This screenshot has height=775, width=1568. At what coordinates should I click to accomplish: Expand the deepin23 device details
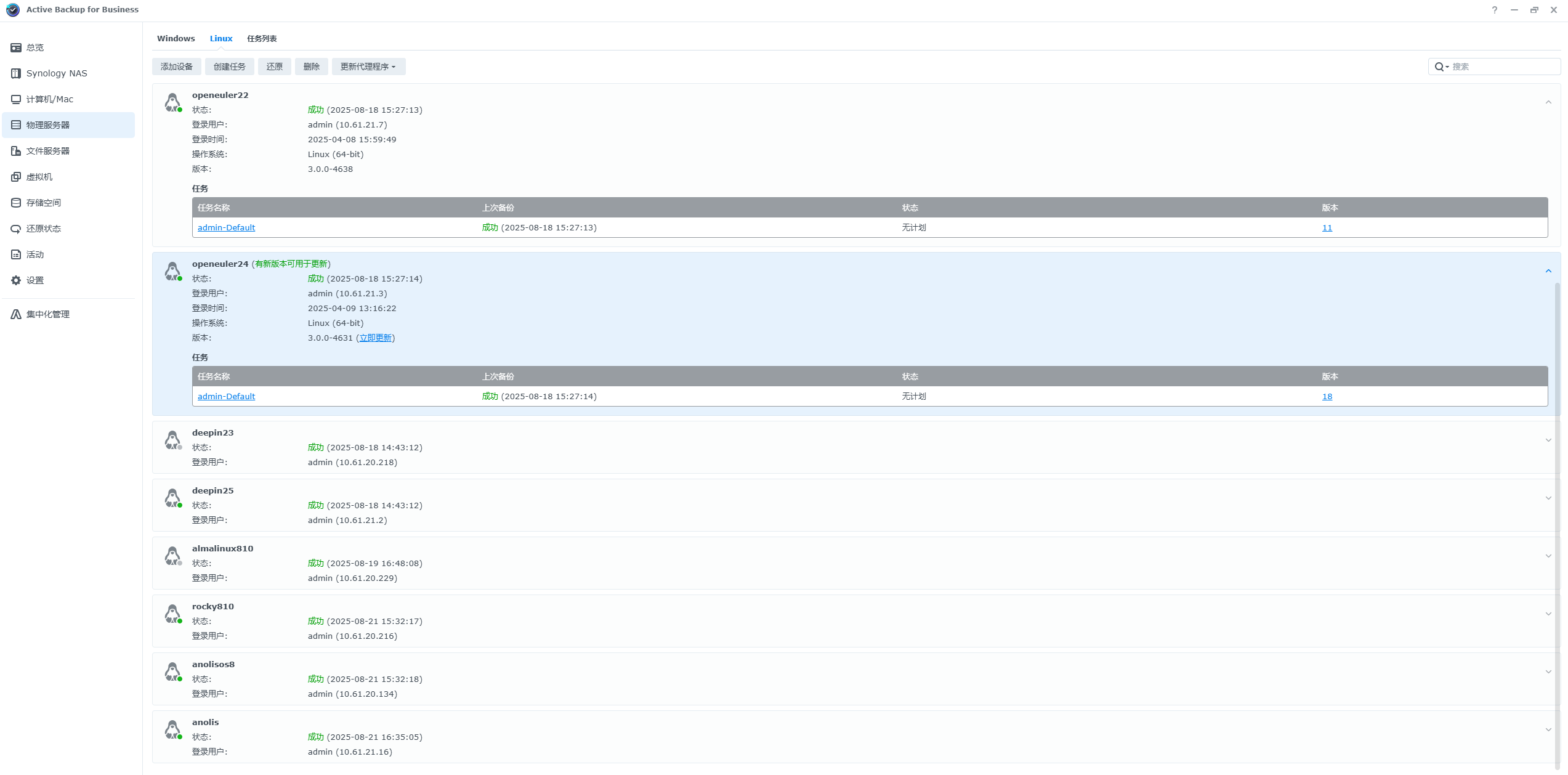click(1548, 440)
